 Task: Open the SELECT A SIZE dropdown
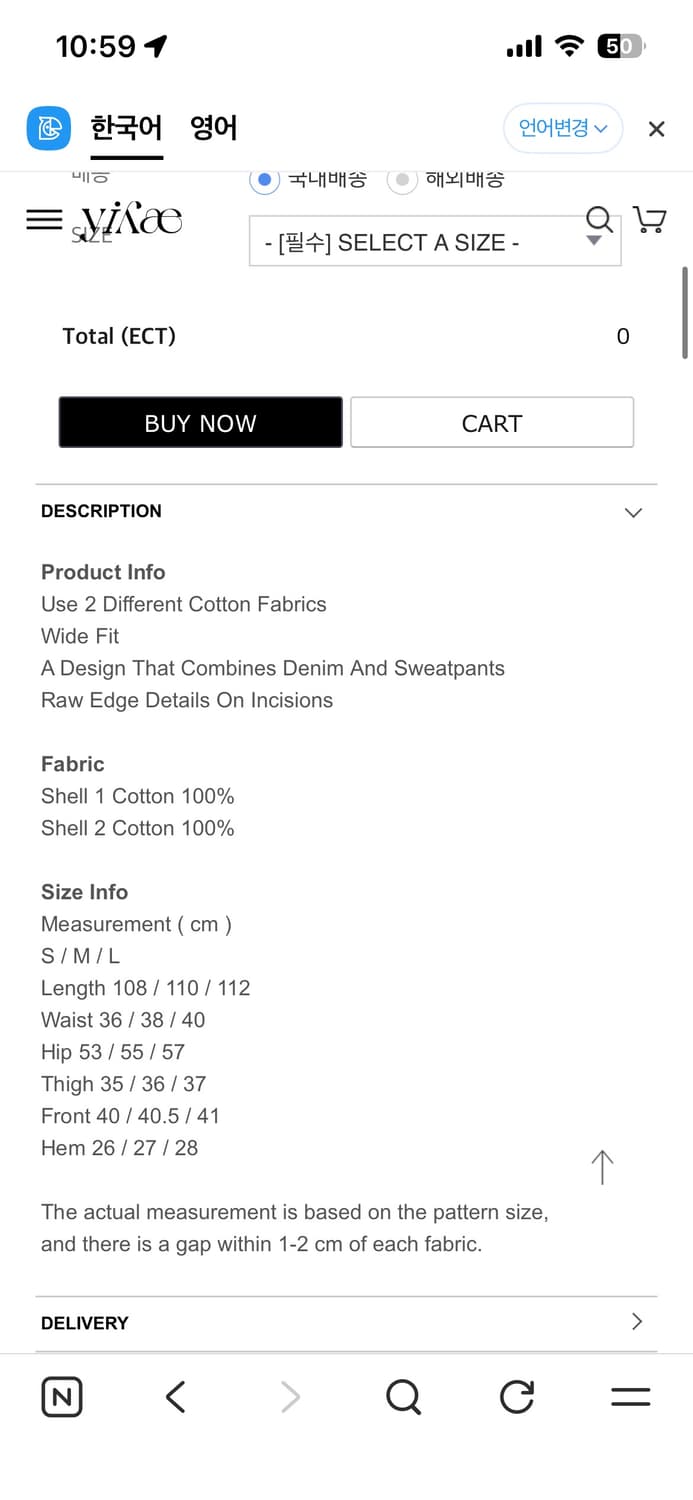pos(435,242)
